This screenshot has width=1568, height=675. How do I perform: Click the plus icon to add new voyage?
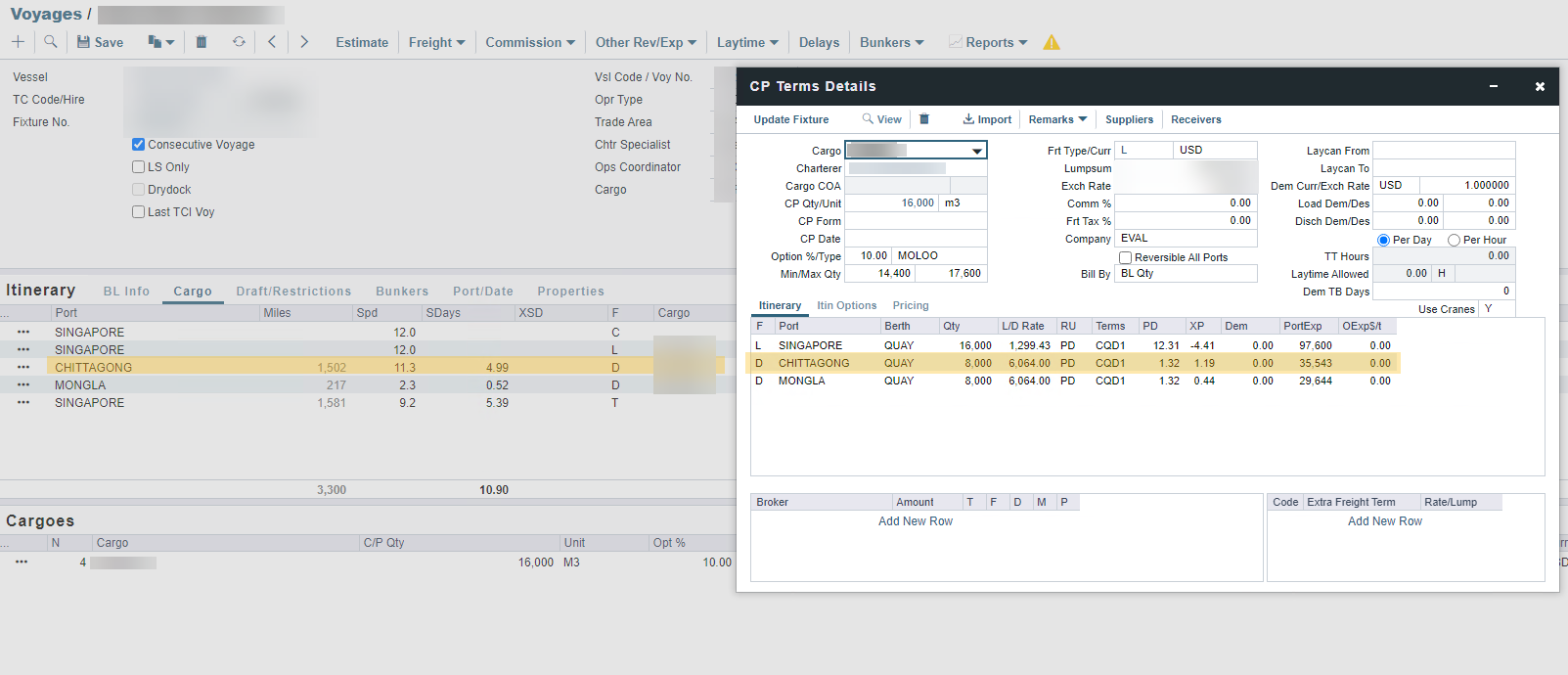(x=18, y=42)
